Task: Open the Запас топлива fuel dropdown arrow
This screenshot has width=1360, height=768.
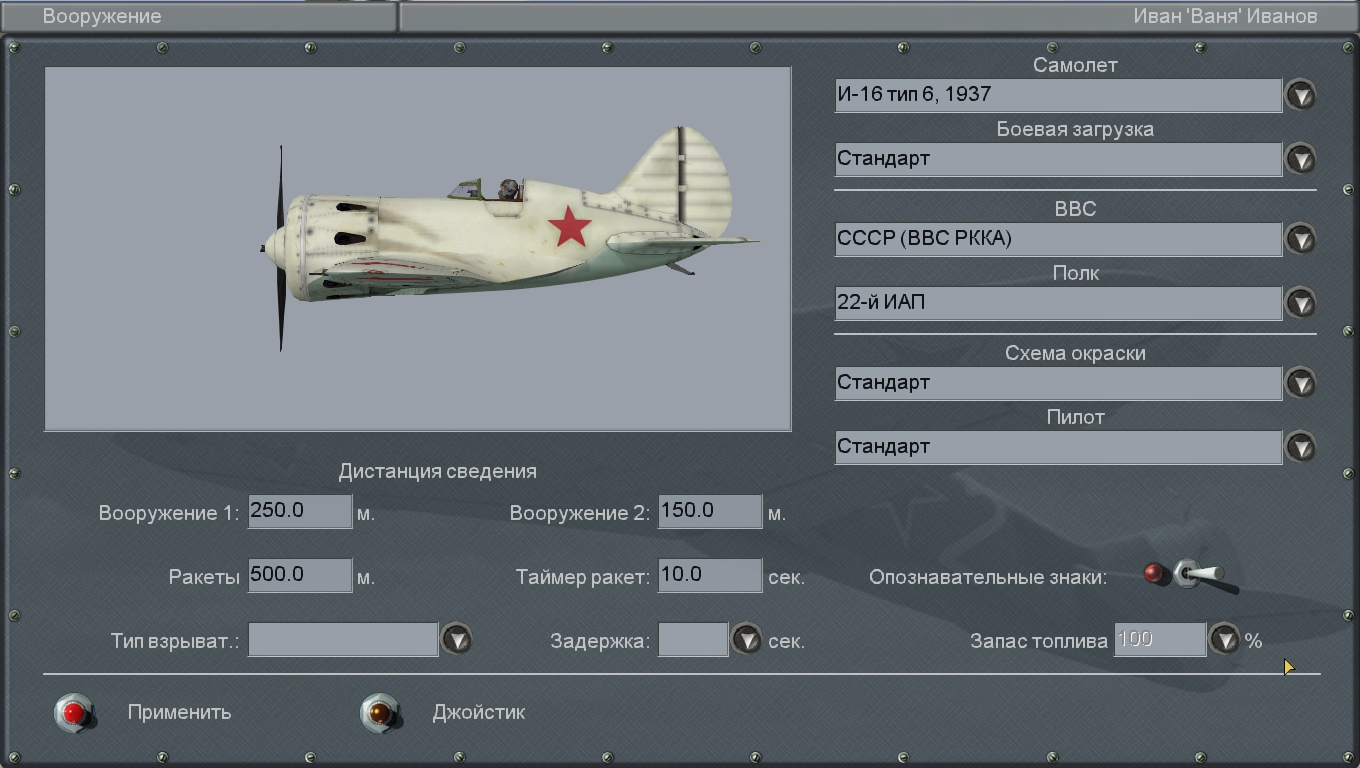Action: tap(1224, 639)
